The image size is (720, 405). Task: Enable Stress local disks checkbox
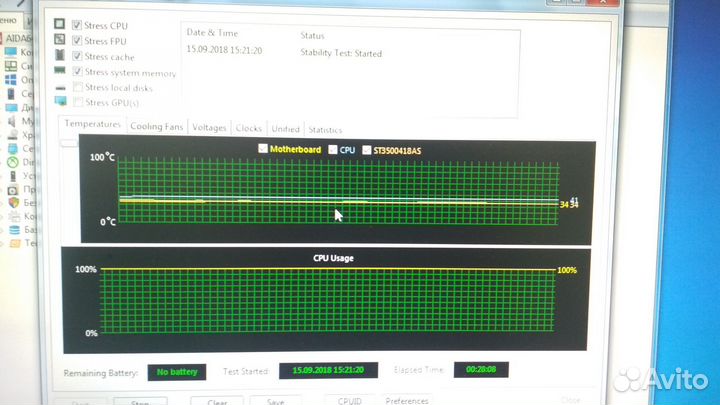tap(78, 87)
